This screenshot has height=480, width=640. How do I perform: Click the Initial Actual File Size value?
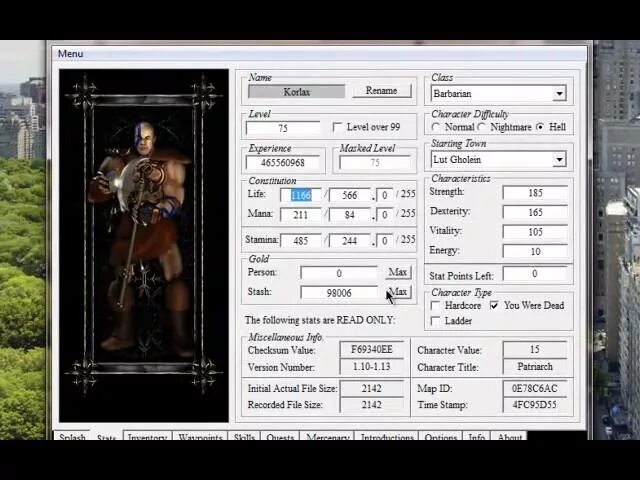tap(372, 388)
